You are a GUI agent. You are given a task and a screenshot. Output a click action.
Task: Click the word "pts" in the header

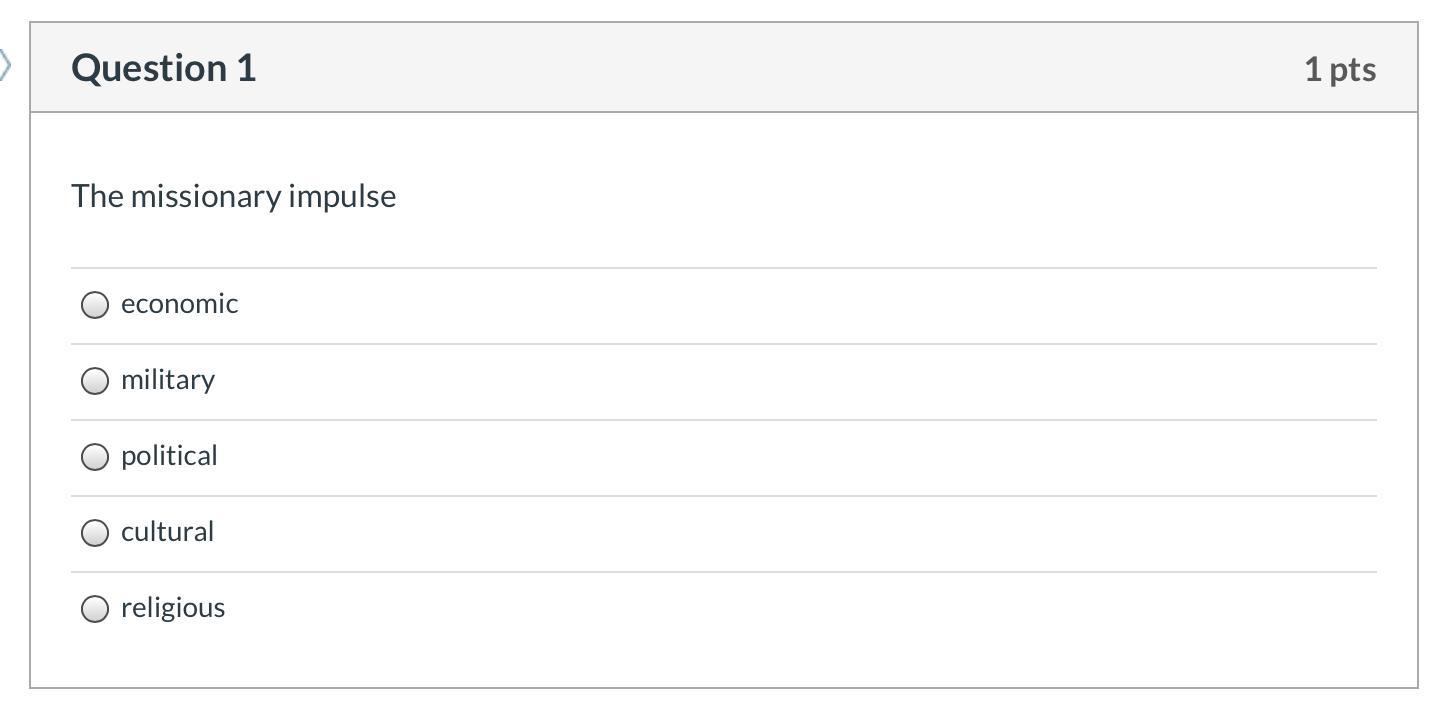[x=1353, y=70]
